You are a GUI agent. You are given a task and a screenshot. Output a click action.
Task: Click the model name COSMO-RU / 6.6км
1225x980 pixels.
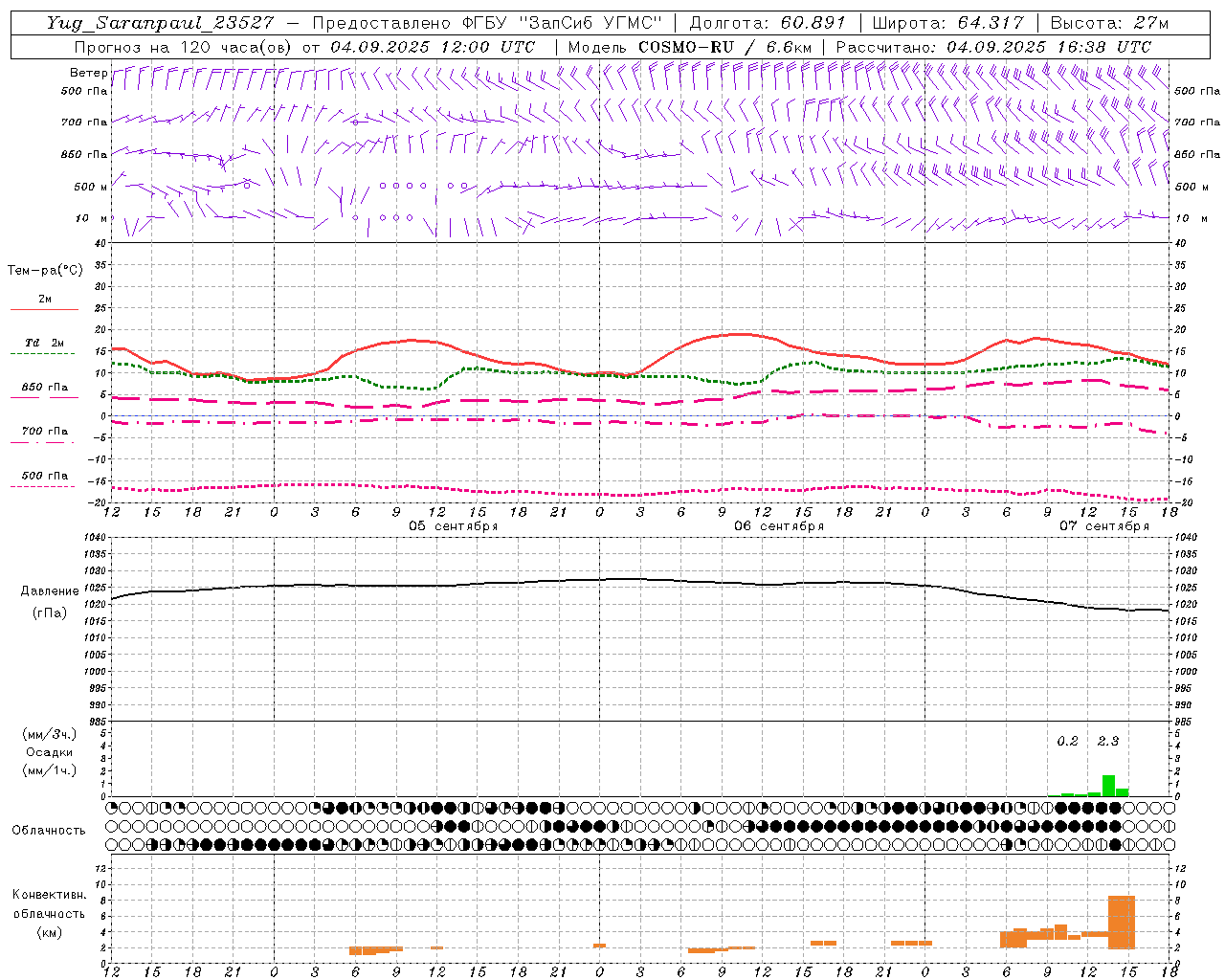(725, 47)
